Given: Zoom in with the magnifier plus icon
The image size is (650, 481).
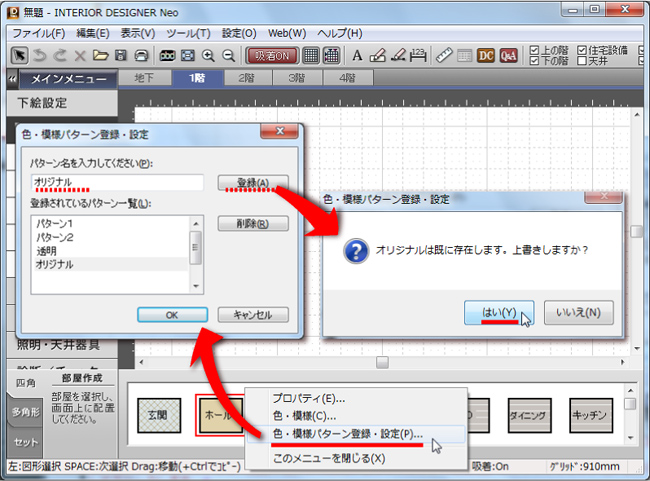Looking at the screenshot, I should [208, 55].
